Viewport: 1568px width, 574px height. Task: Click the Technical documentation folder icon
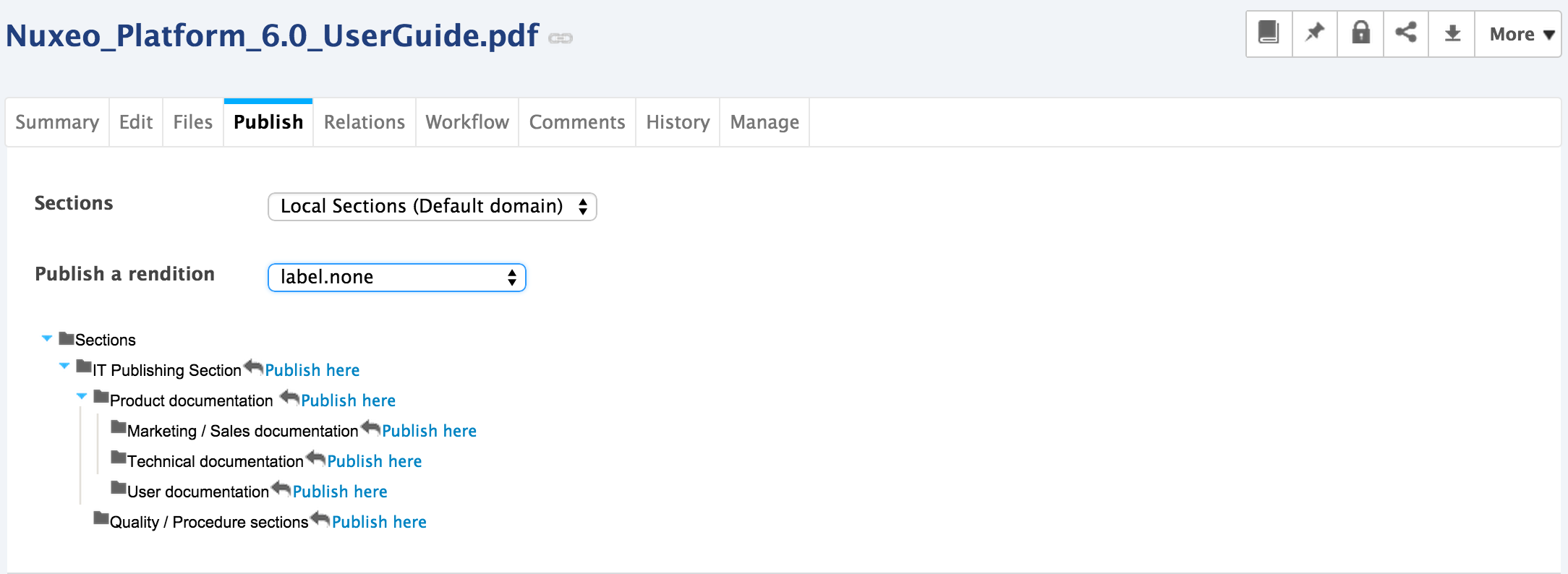119,458
